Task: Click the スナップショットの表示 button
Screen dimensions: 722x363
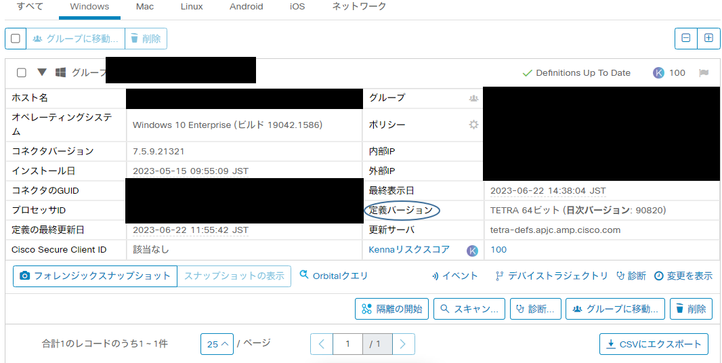Action: pos(234,276)
